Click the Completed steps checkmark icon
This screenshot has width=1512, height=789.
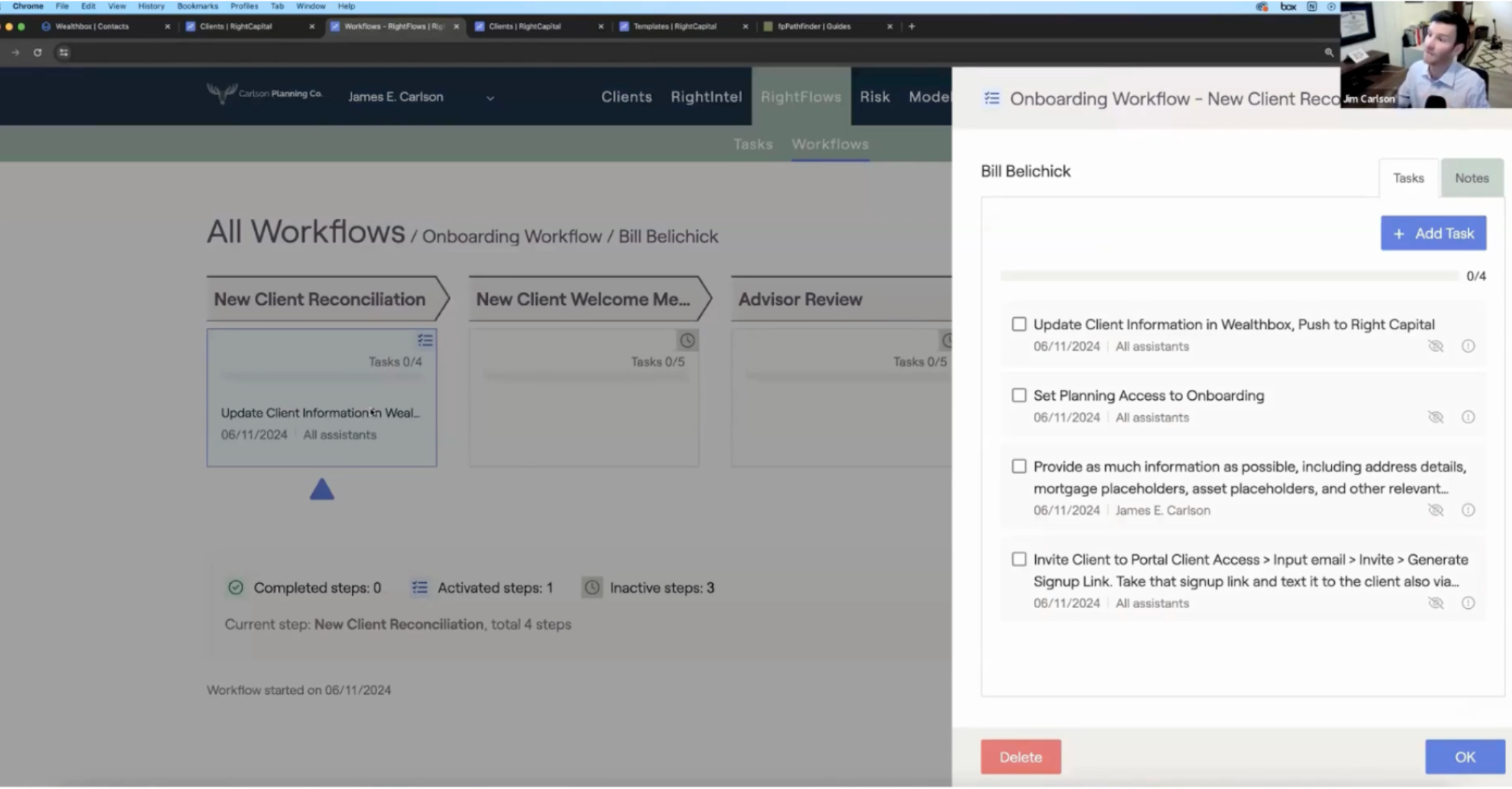[236, 588]
